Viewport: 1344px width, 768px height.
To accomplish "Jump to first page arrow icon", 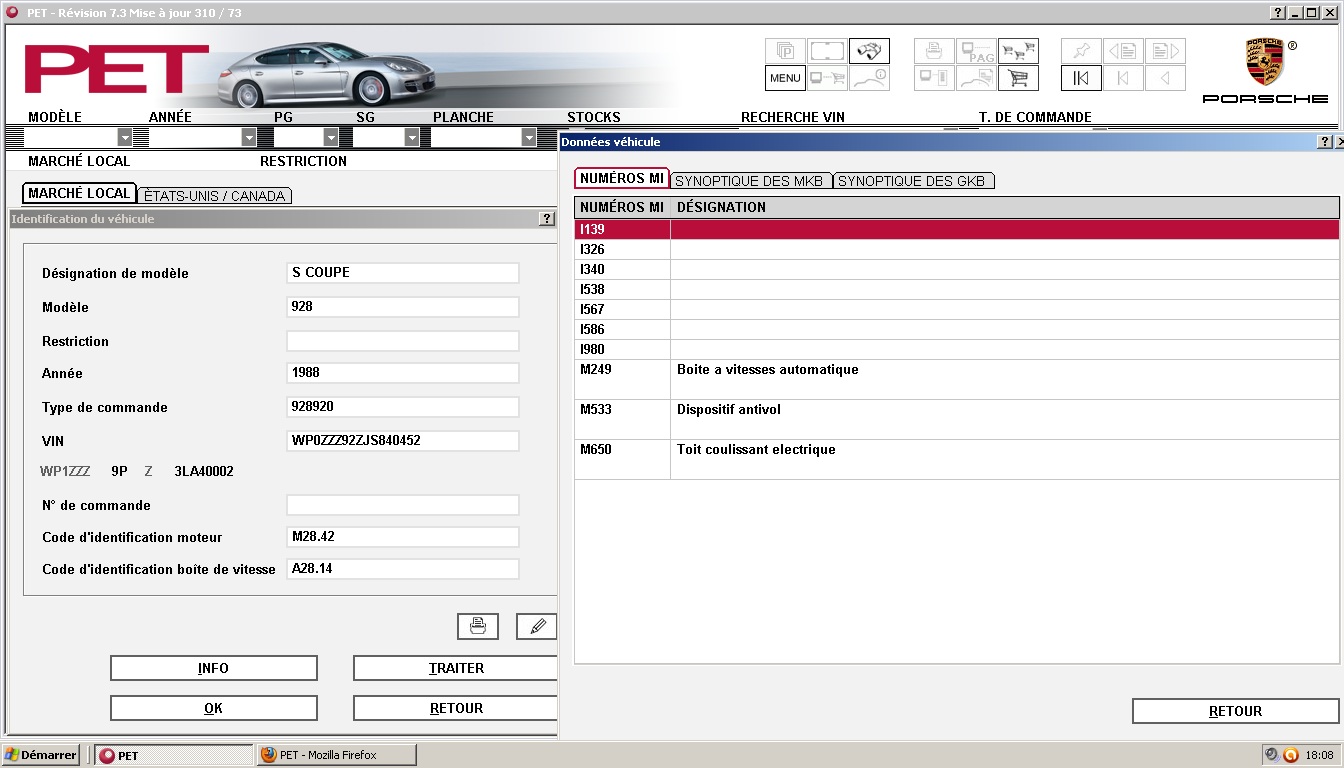I will (1081, 78).
